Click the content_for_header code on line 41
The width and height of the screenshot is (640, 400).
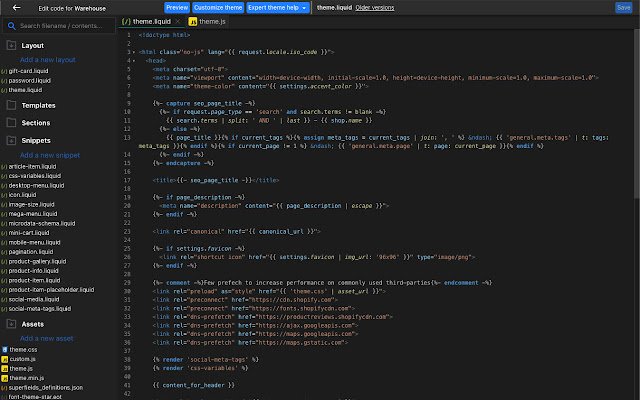point(194,385)
